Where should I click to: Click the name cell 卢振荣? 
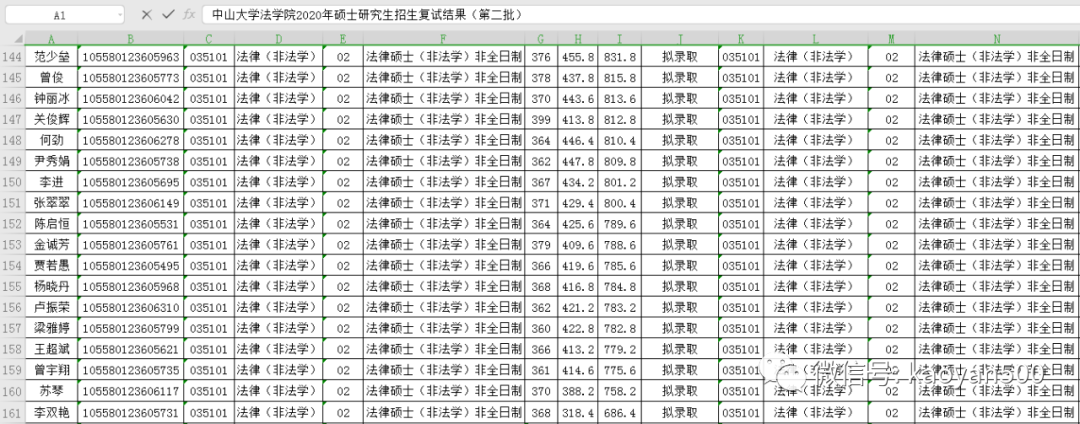[52, 307]
